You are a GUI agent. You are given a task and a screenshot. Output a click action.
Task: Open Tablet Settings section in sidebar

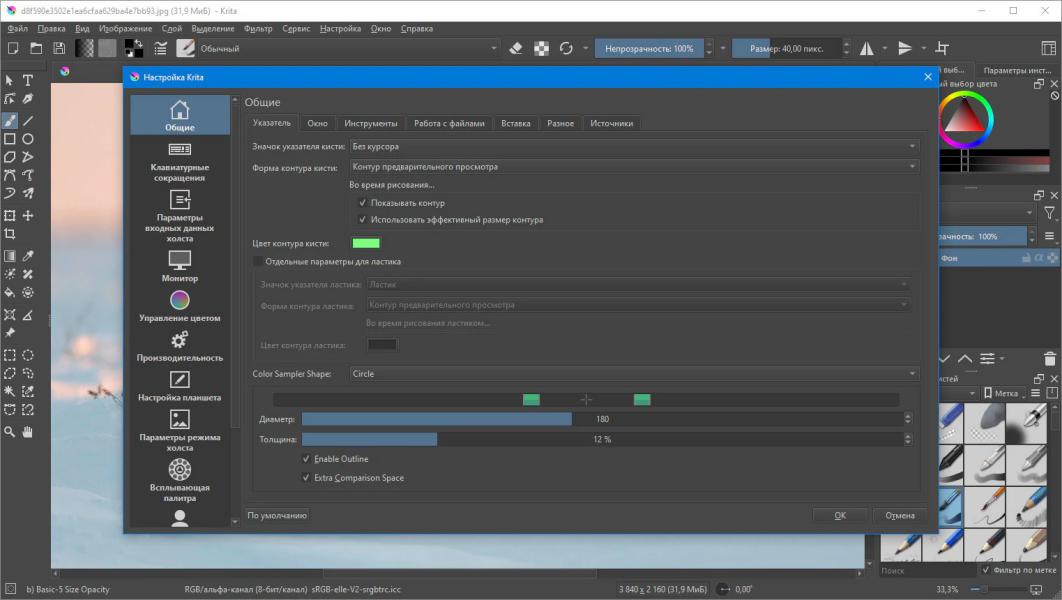coord(180,386)
